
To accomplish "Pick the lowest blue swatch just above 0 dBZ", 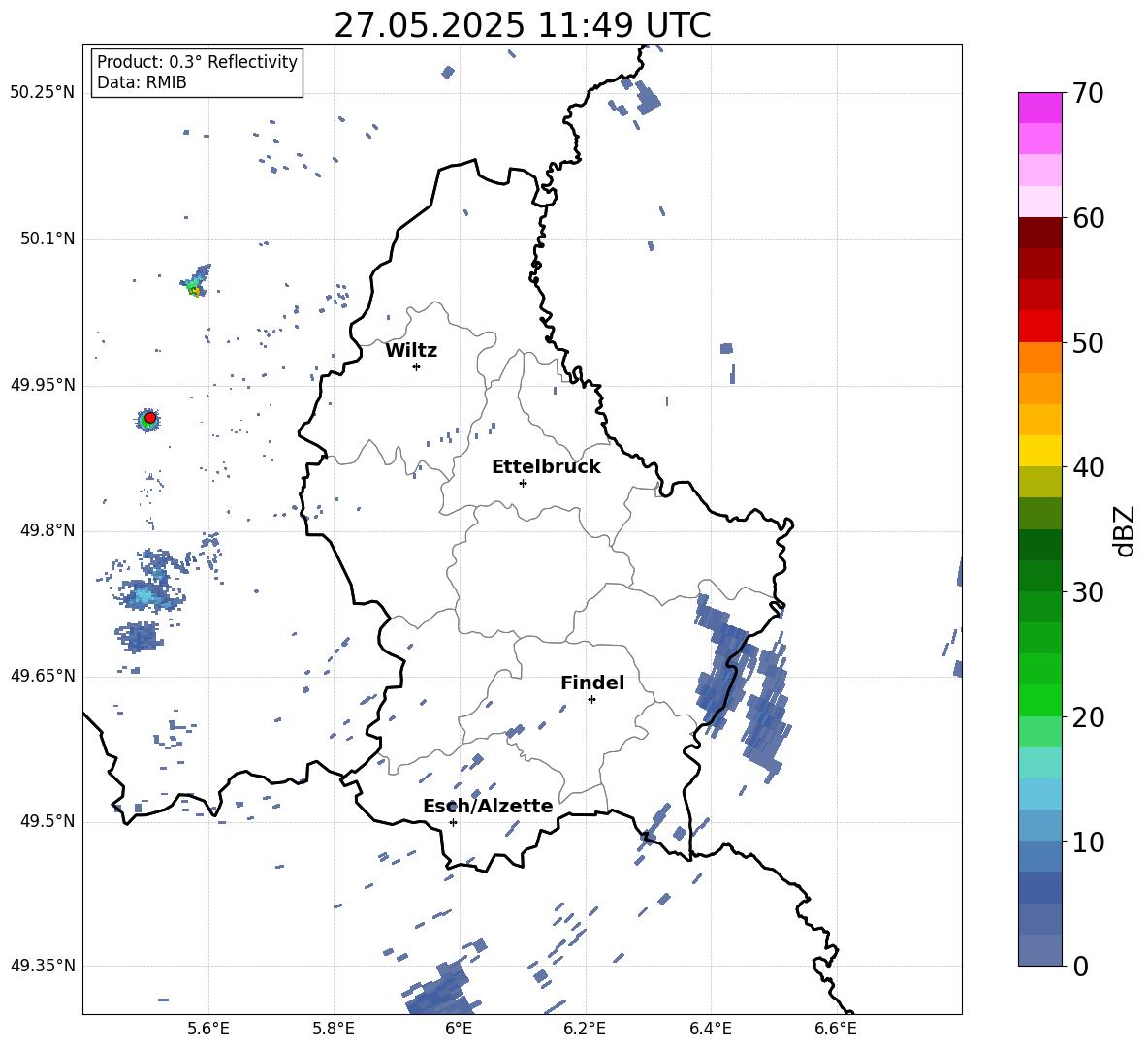I will click(x=1040, y=950).
